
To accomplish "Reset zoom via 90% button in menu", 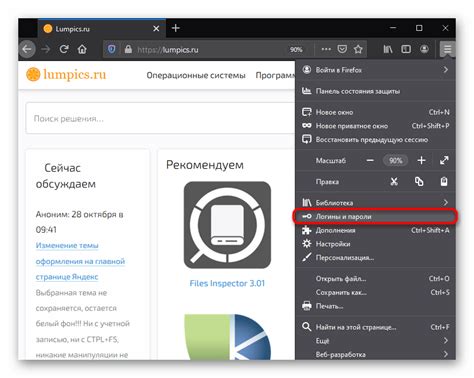I will 395,160.
